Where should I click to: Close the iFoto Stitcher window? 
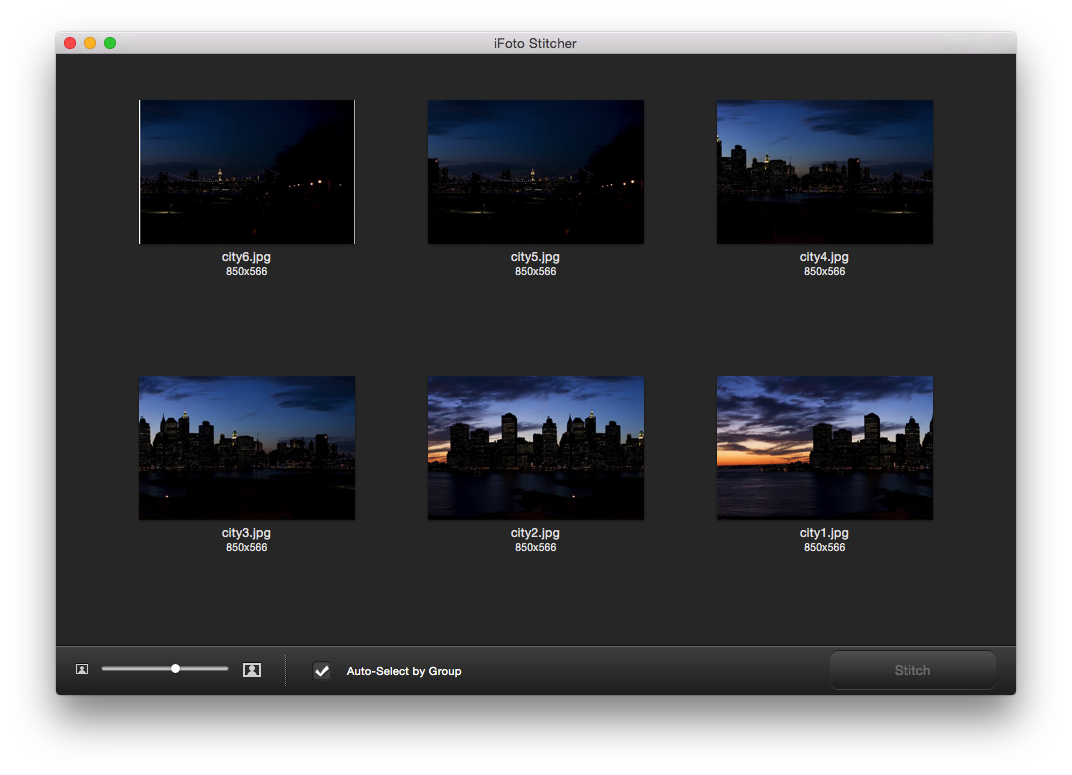pos(70,43)
